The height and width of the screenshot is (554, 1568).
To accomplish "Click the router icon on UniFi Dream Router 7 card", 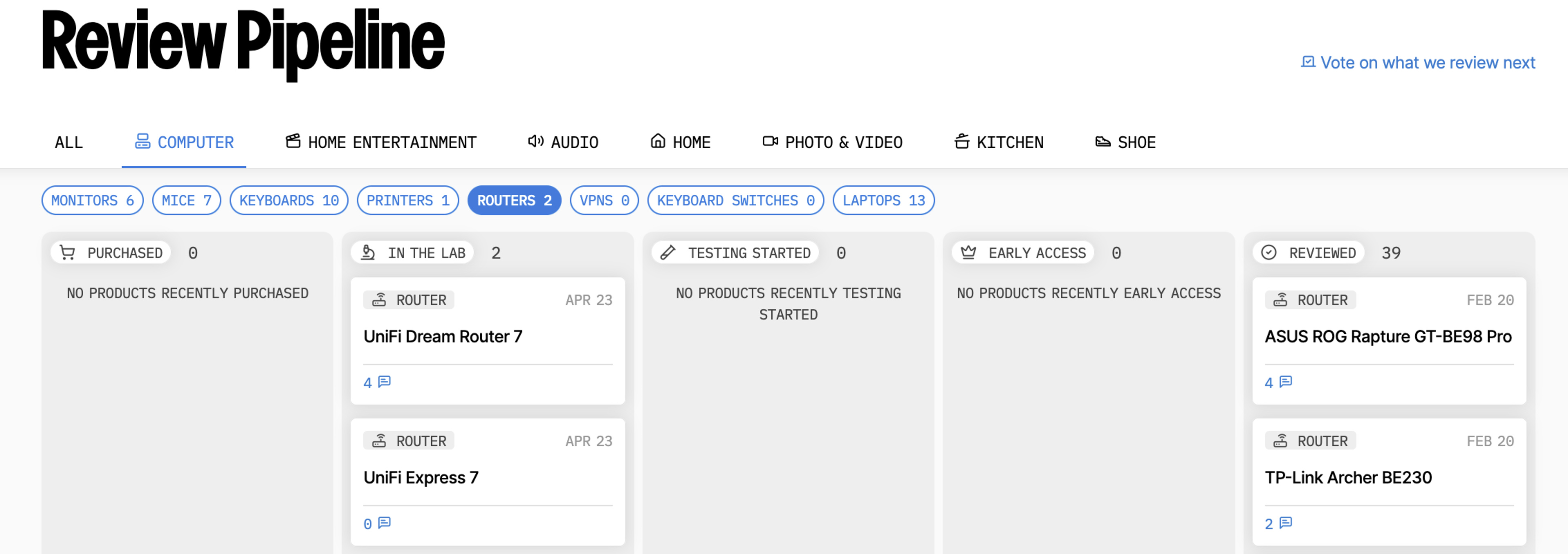I will [x=379, y=300].
